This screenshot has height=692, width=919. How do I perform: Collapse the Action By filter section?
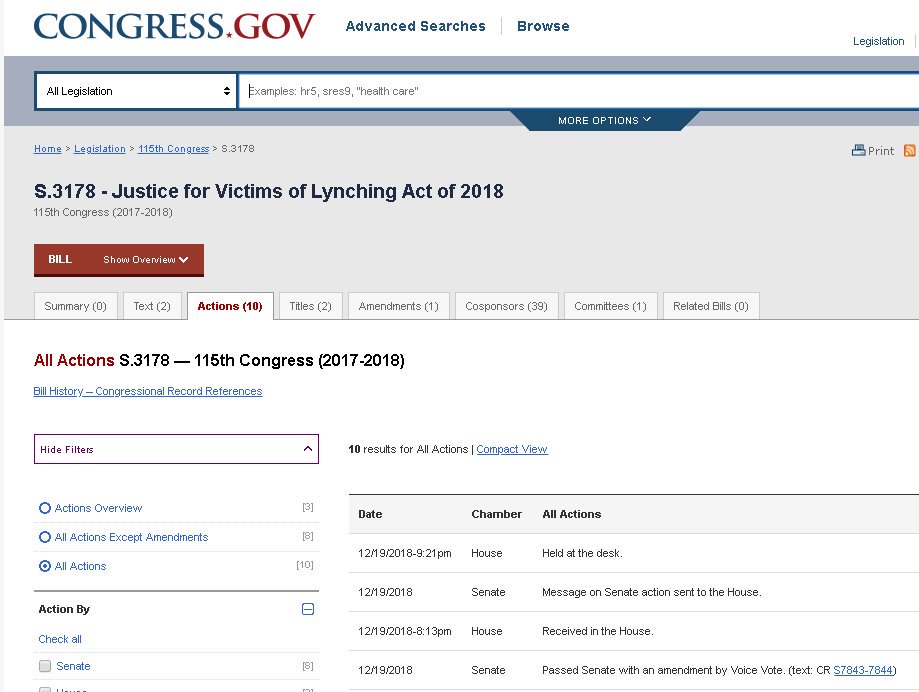pos(308,609)
